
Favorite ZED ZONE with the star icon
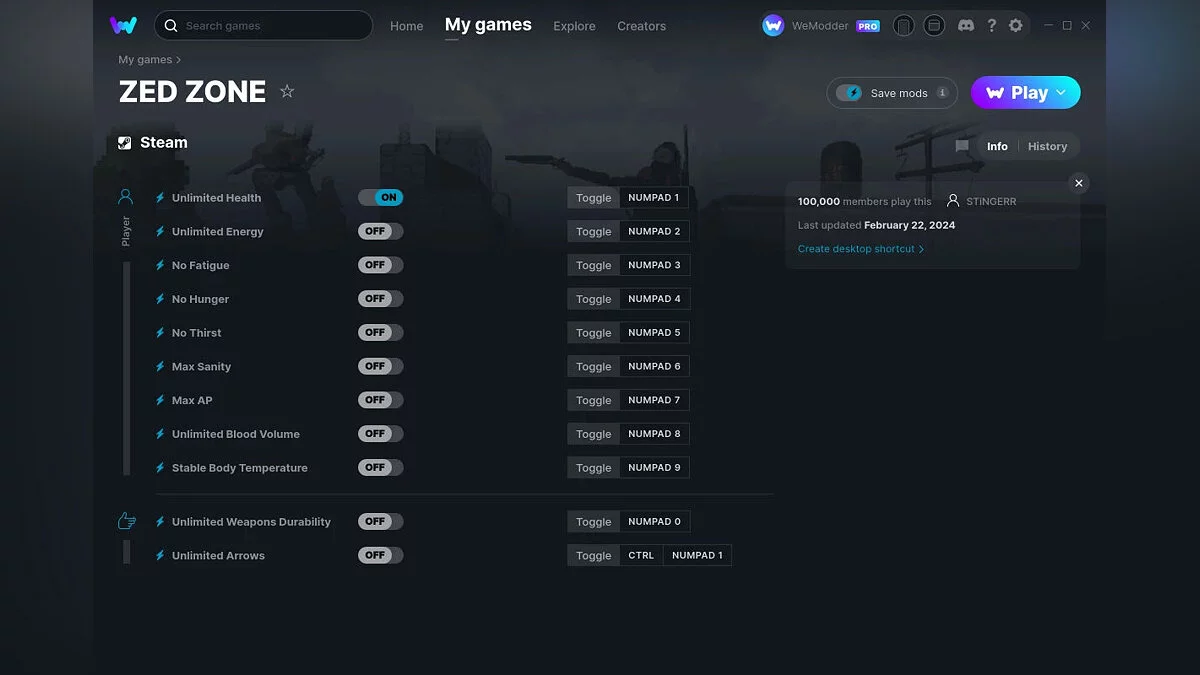click(x=287, y=91)
